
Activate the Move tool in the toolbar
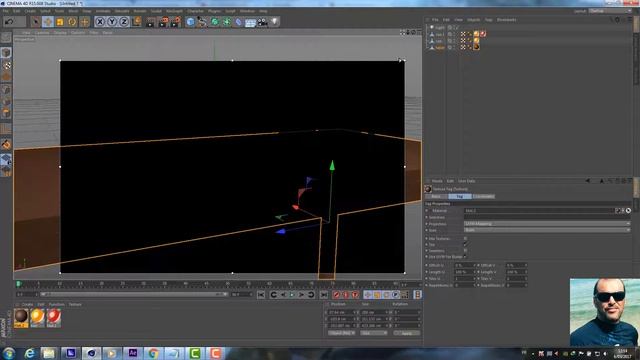point(48,22)
